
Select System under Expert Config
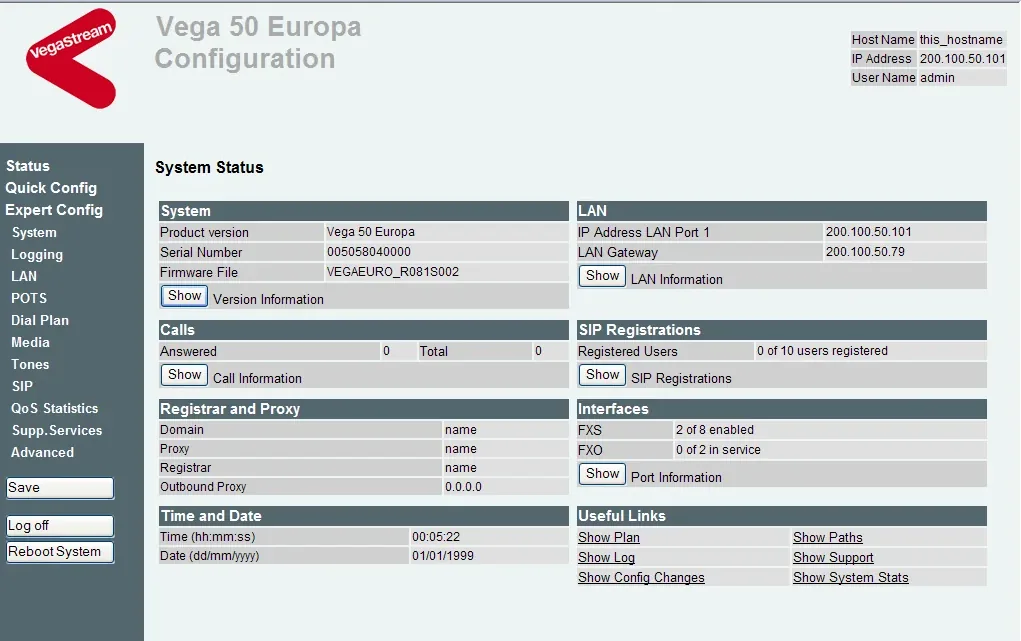pos(34,233)
